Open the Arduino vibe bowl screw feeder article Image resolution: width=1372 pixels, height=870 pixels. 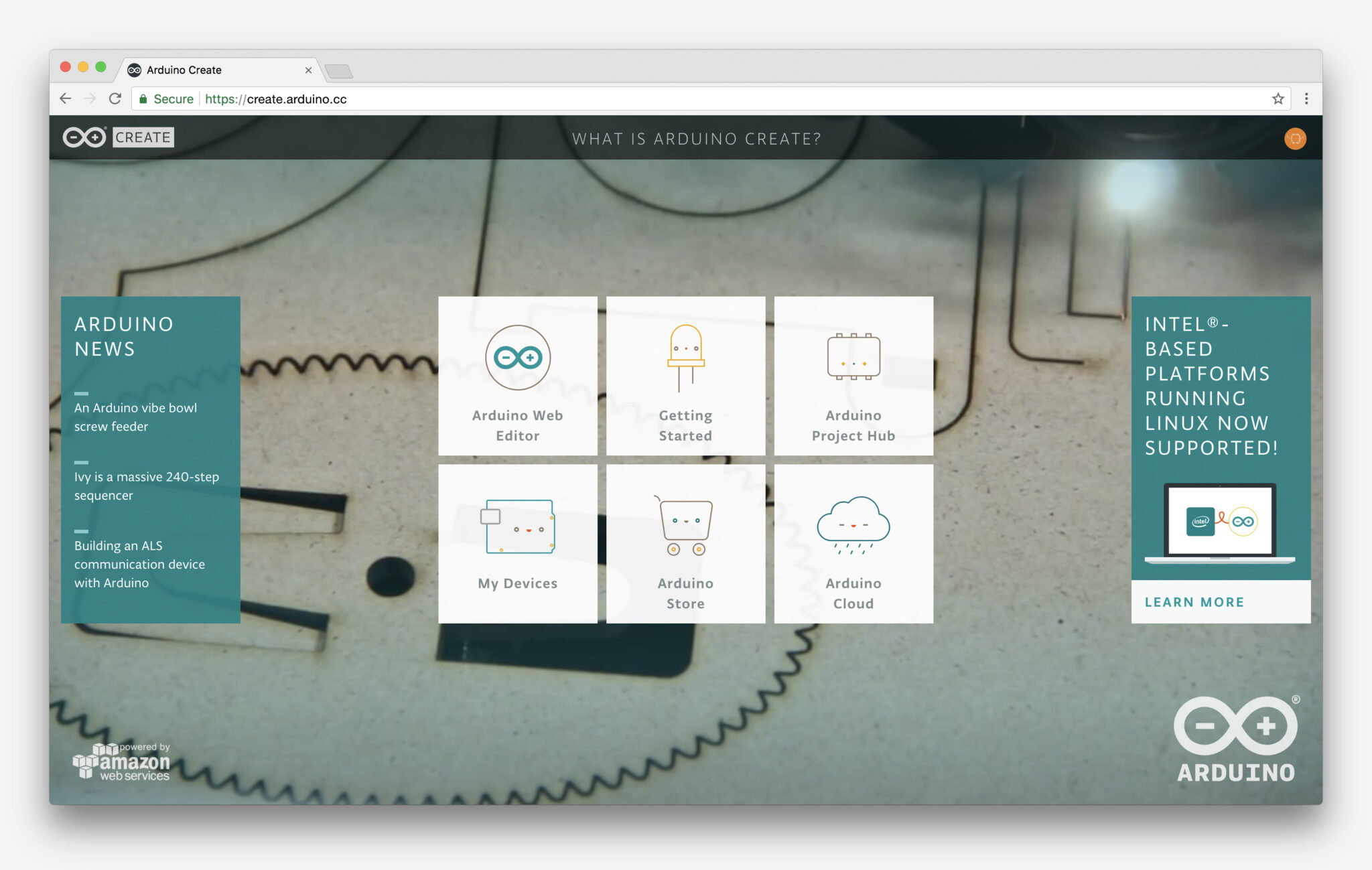tap(134, 417)
